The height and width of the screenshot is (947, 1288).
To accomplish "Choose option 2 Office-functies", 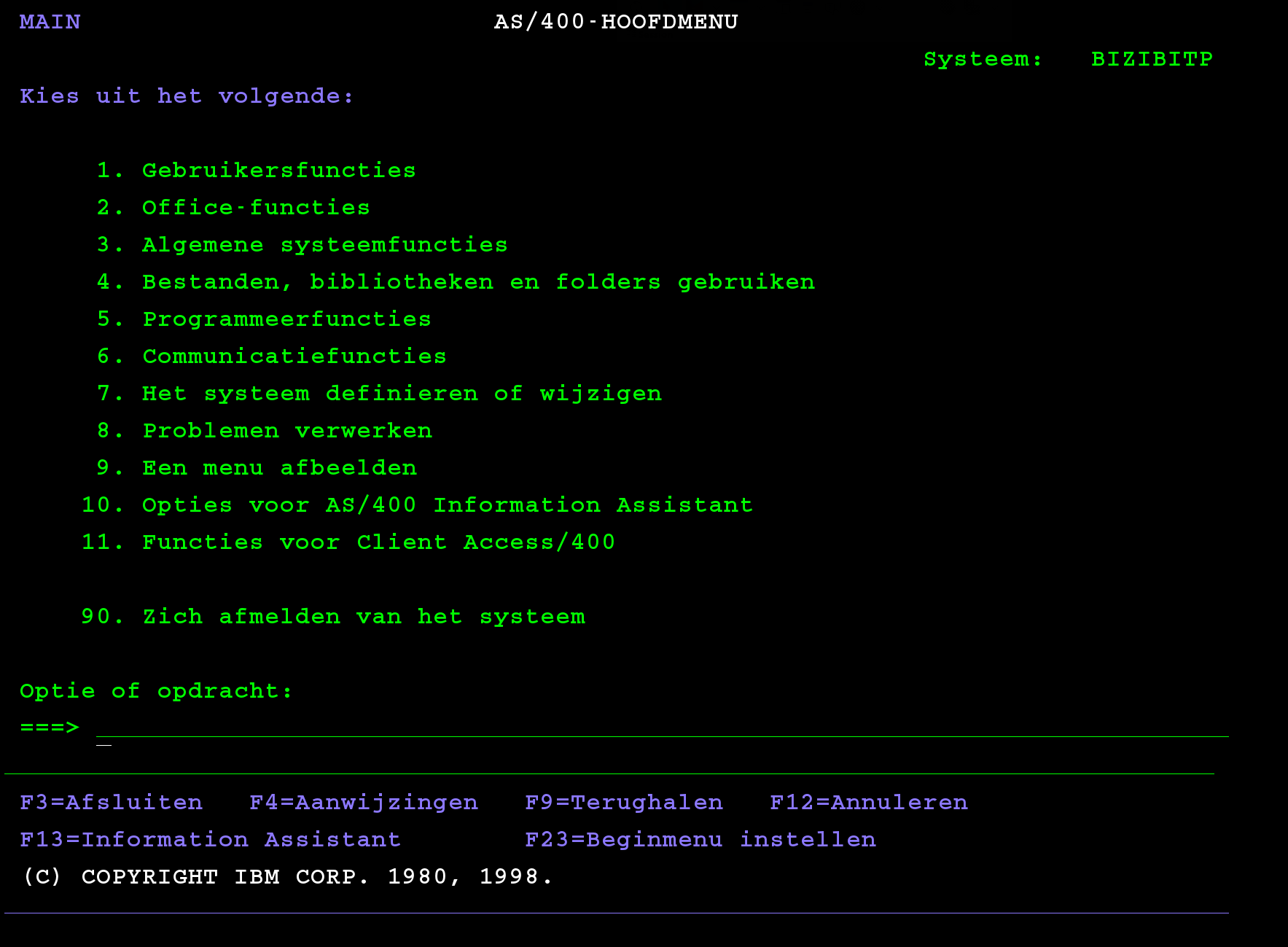I will pyautogui.click(x=255, y=208).
